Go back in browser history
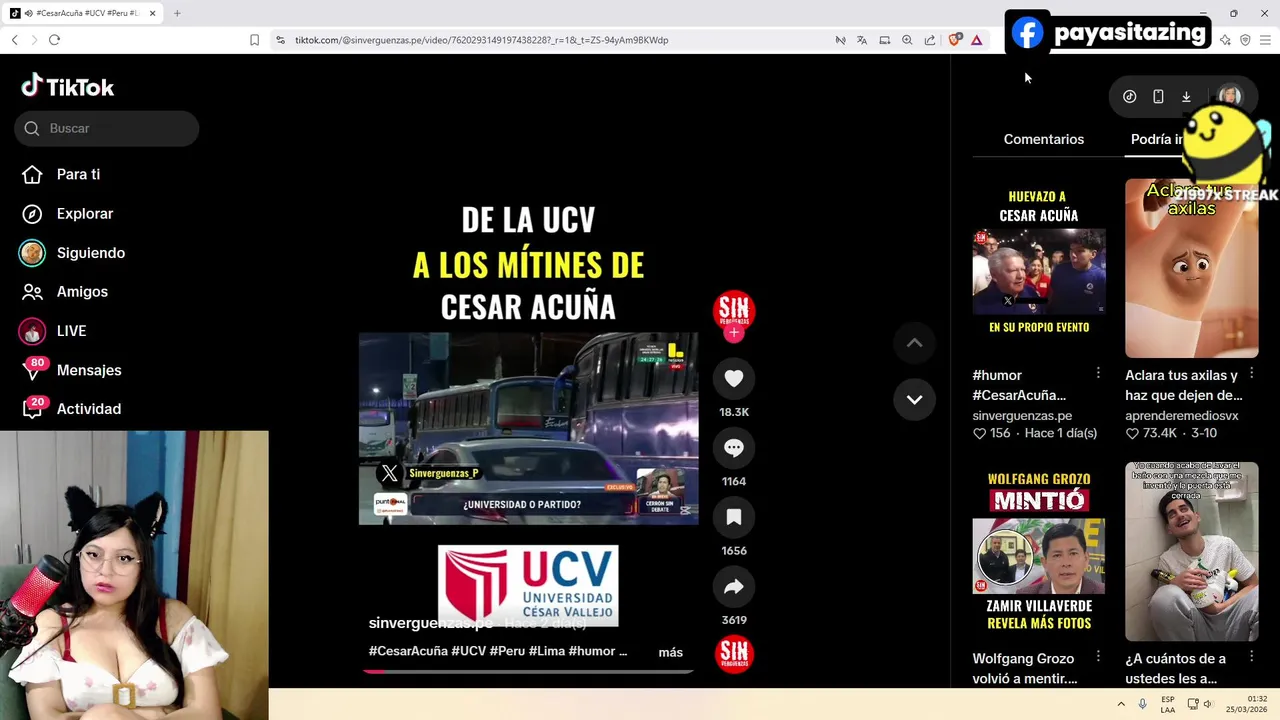Viewport: 1280px width, 720px height. pos(14,40)
